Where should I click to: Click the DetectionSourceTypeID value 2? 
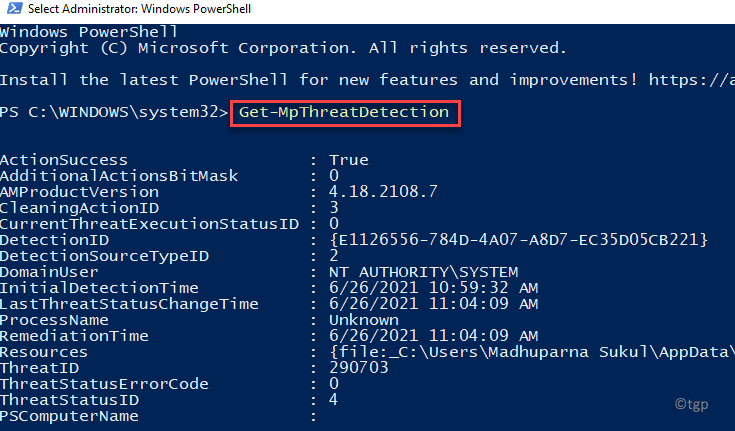pyautogui.click(x=334, y=256)
